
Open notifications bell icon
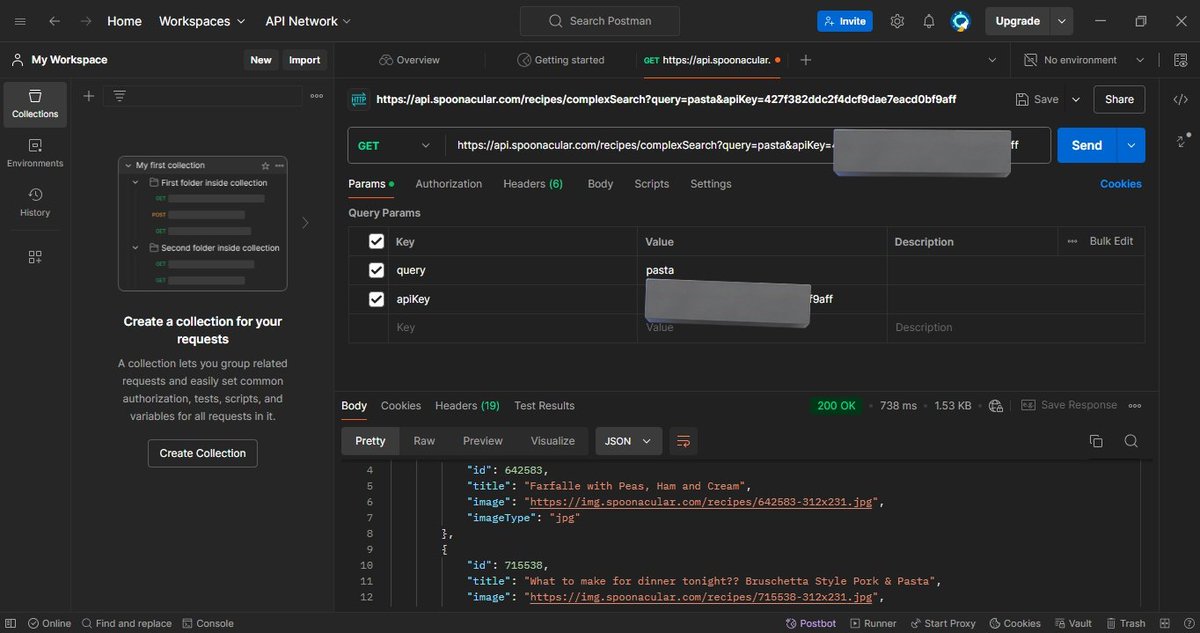pos(929,21)
